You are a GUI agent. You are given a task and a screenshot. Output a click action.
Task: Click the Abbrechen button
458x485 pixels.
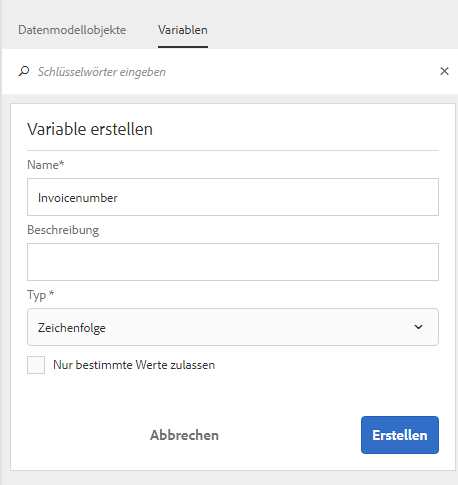(184, 435)
